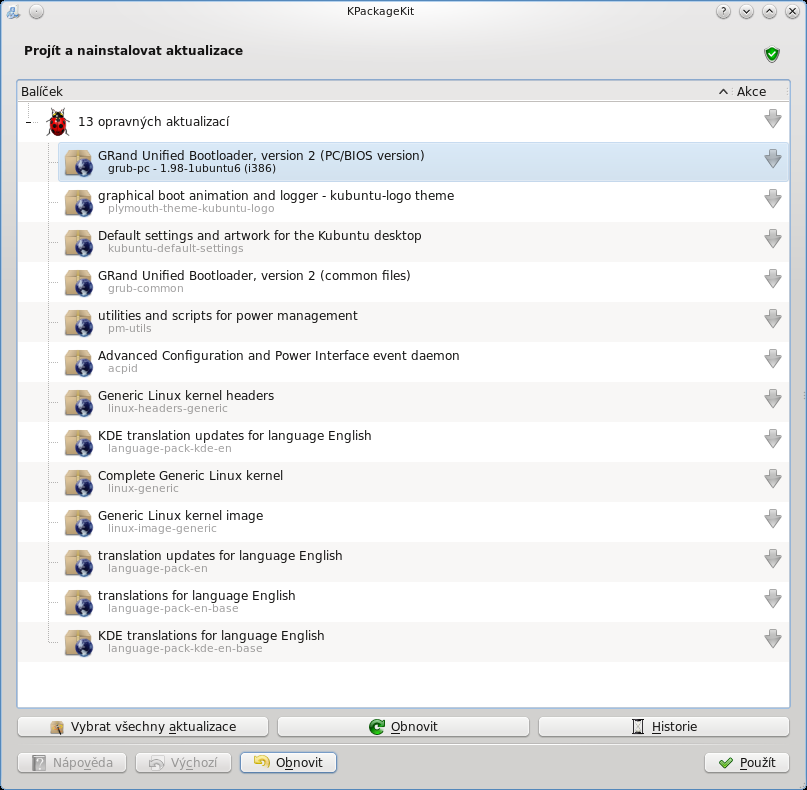Toggle update arrow for grub-pc

coord(773,159)
